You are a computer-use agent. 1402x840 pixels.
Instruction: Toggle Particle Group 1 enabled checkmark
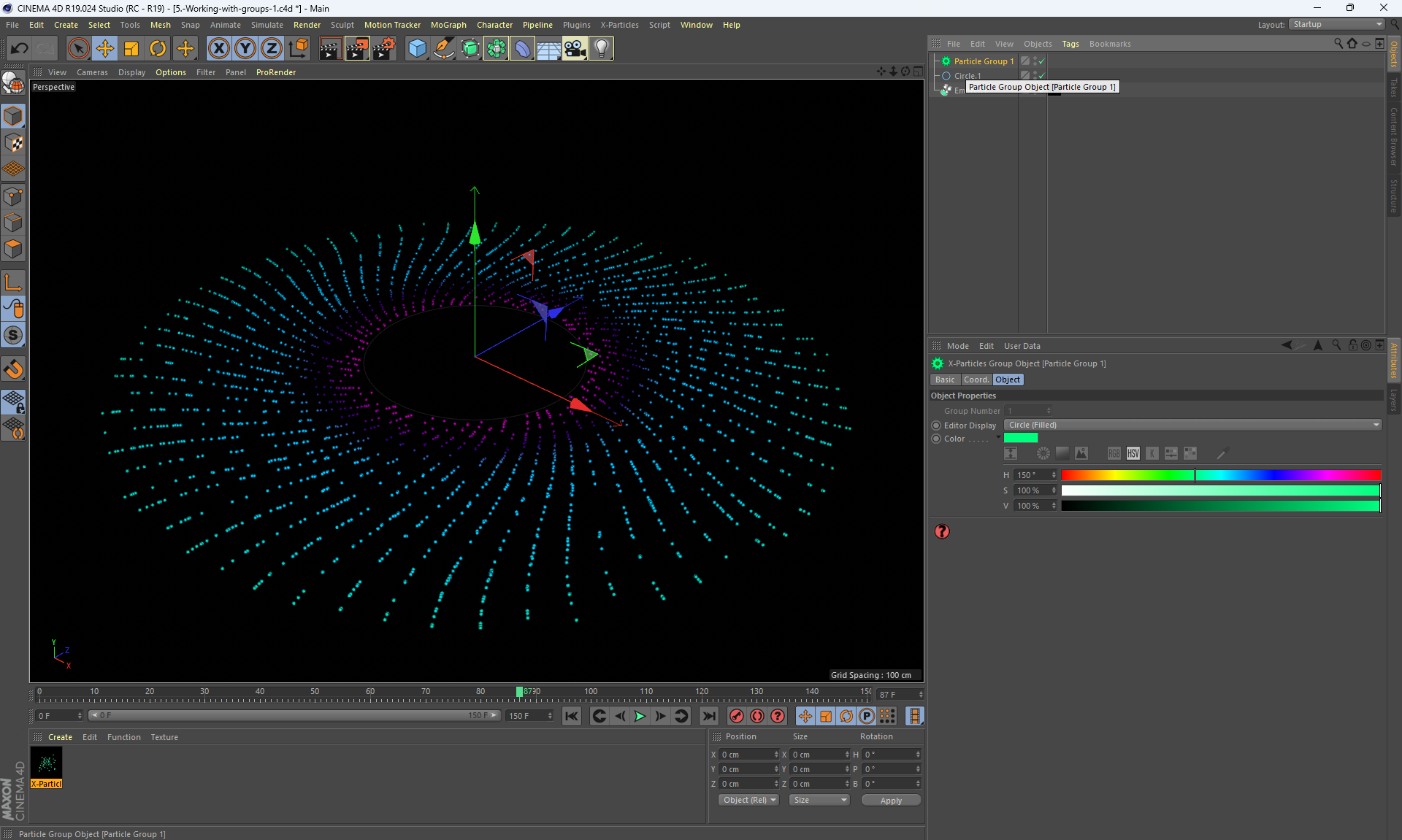pos(1042,61)
